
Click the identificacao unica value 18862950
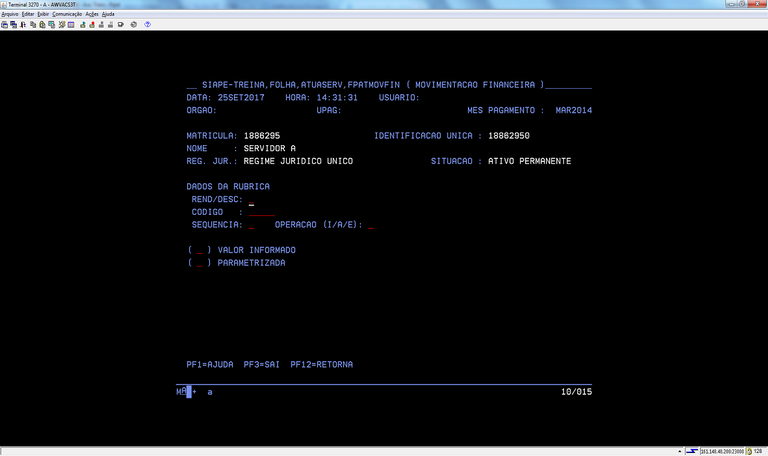(508, 136)
